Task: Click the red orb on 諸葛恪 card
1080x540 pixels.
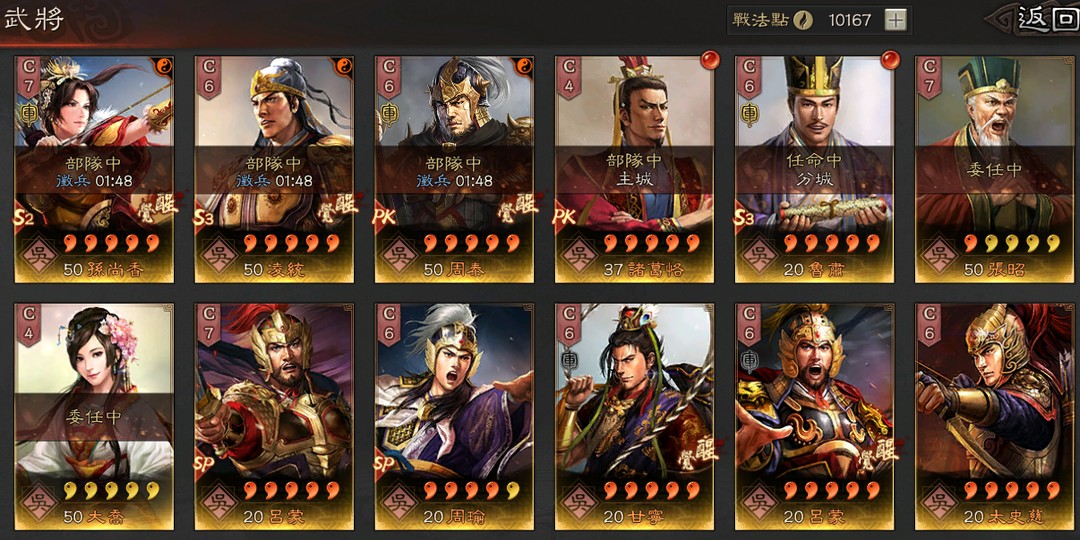Action: pos(710,60)
